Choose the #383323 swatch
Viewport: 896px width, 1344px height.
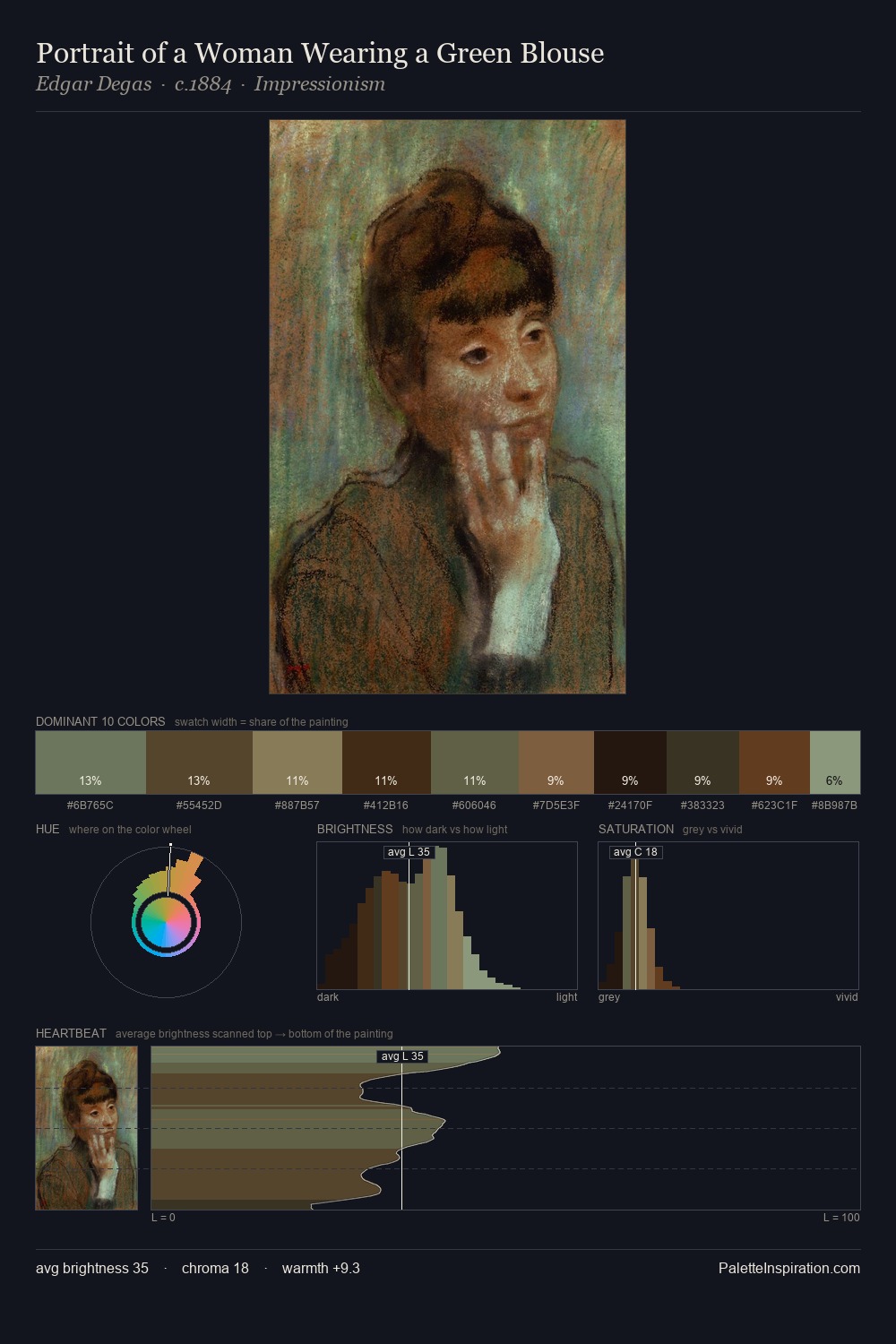pos(702,762)
